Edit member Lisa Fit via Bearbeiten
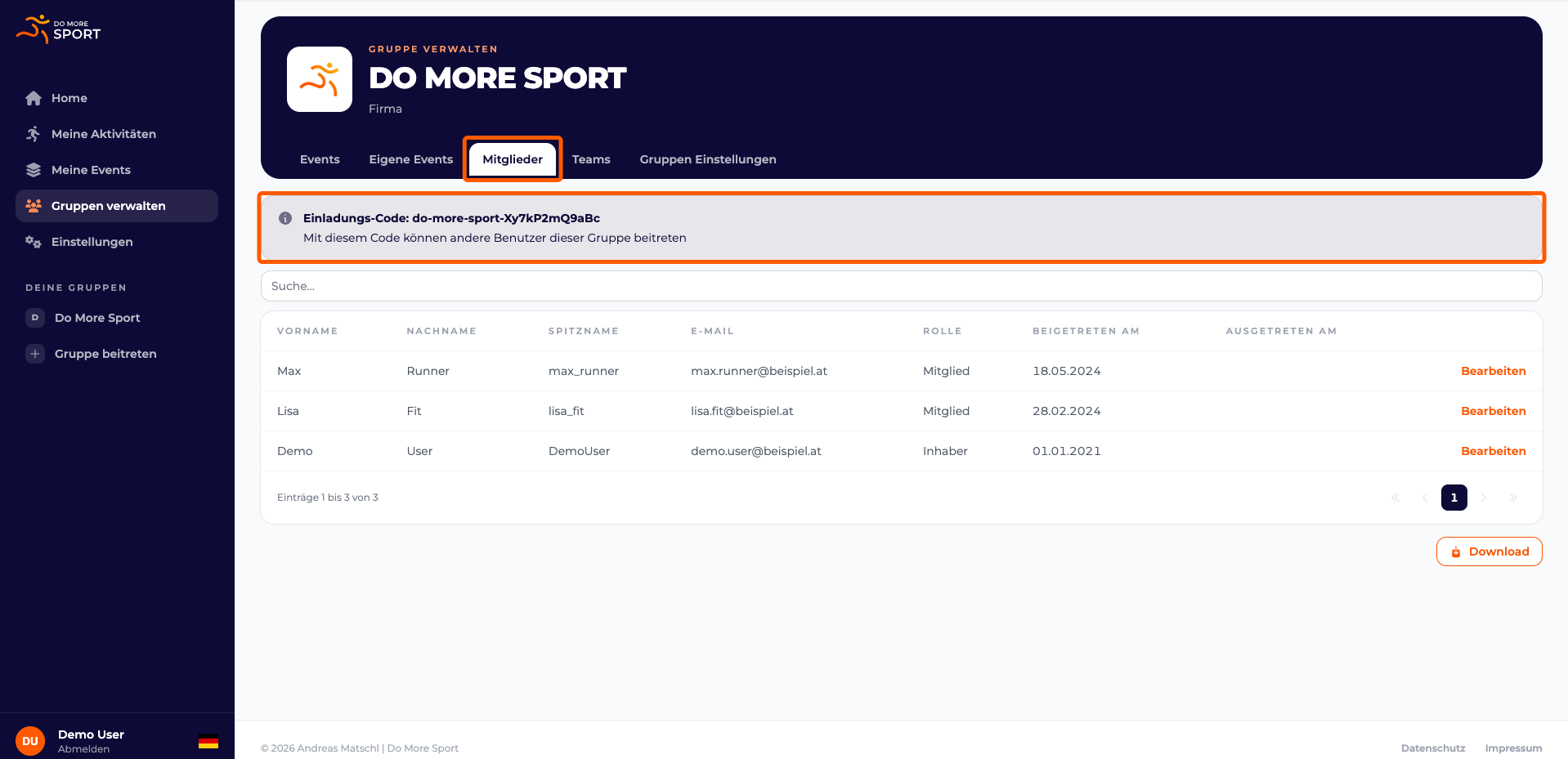 1493,411
